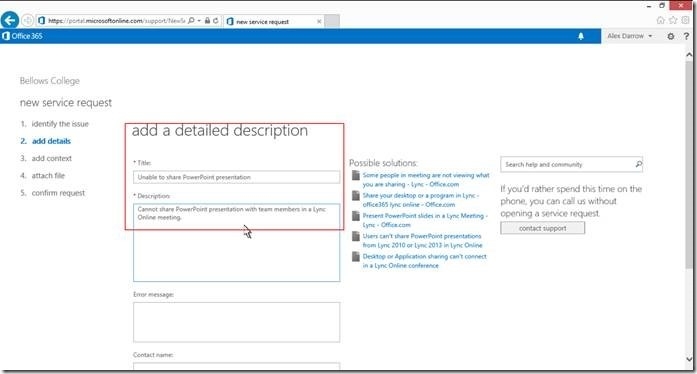The height and width of the screenshot is (374, 697).
Task: Click the Title input field
Action: click(236, 177)
